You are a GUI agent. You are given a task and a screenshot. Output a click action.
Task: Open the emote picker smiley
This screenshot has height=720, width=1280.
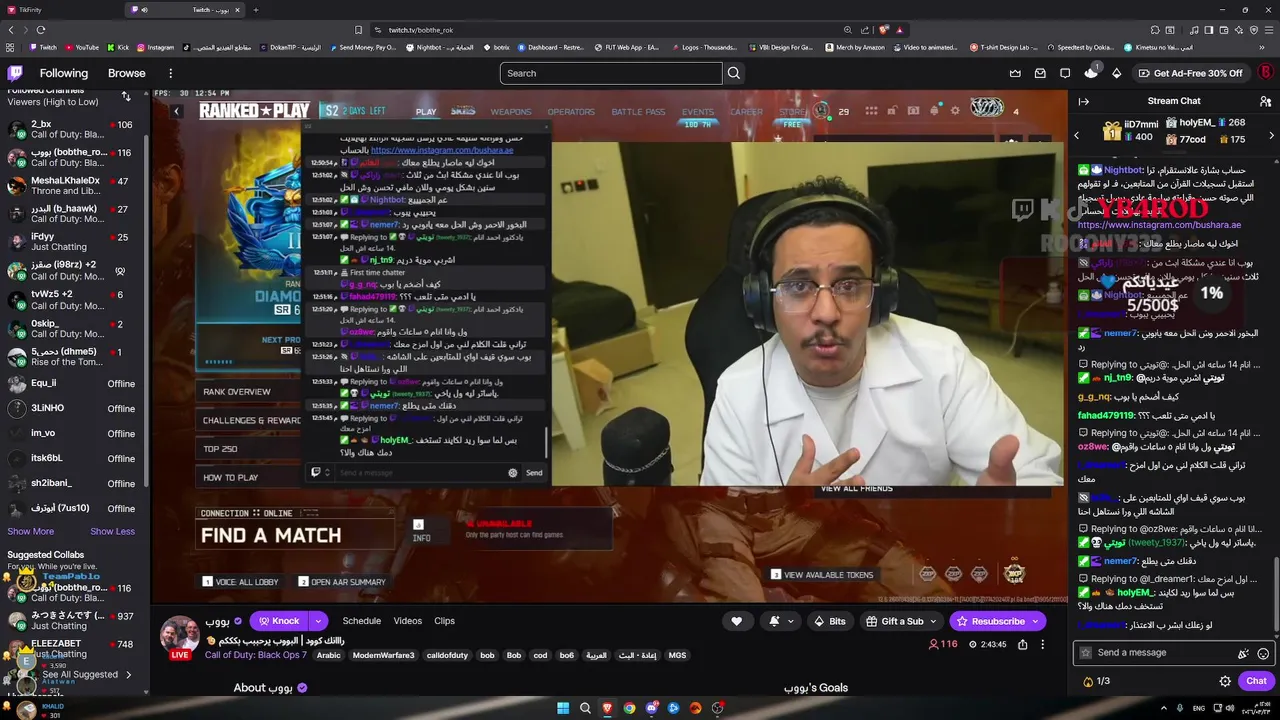(1263, 653)
